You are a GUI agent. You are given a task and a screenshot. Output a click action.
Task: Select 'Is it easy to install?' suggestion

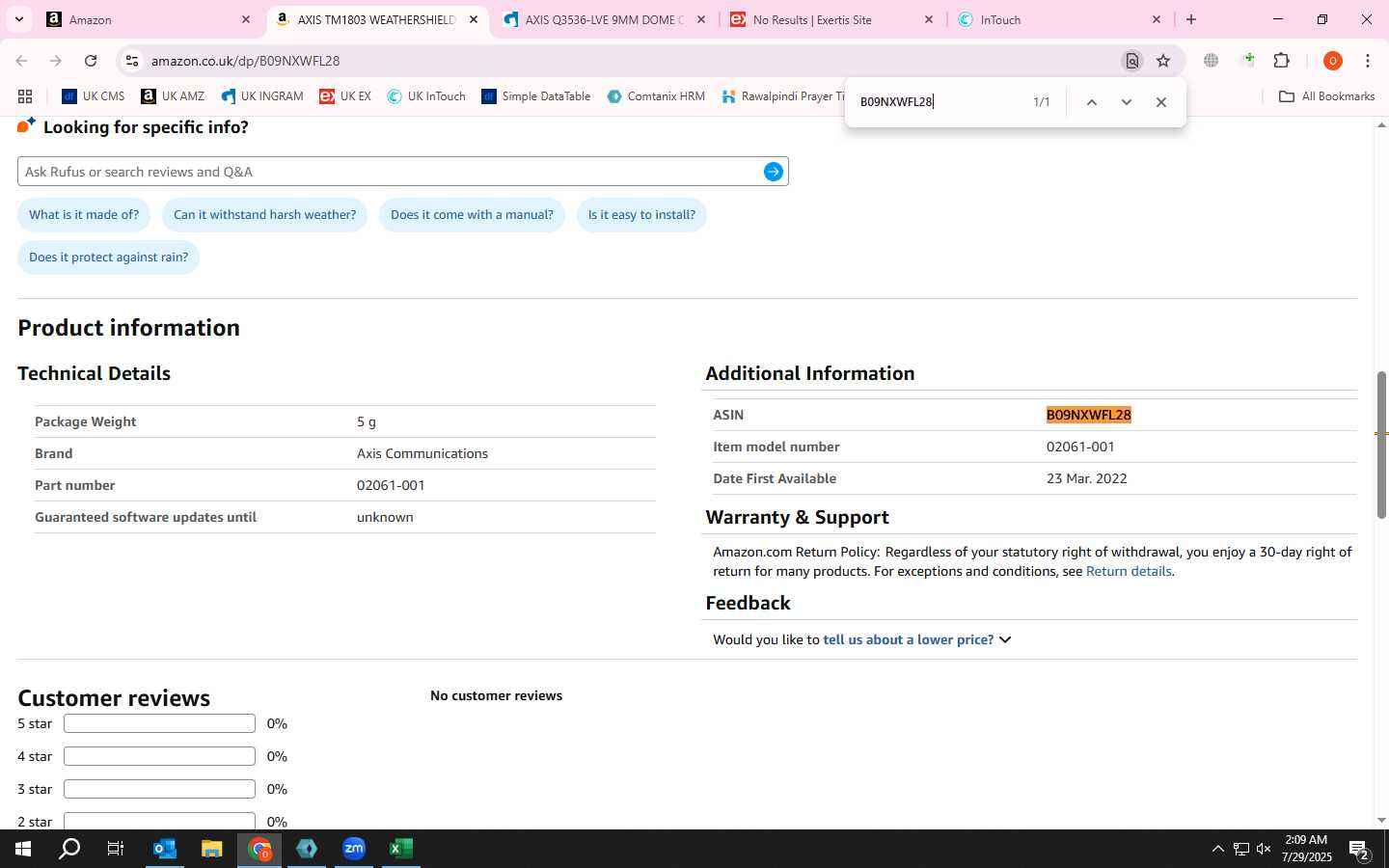point(641,215)
